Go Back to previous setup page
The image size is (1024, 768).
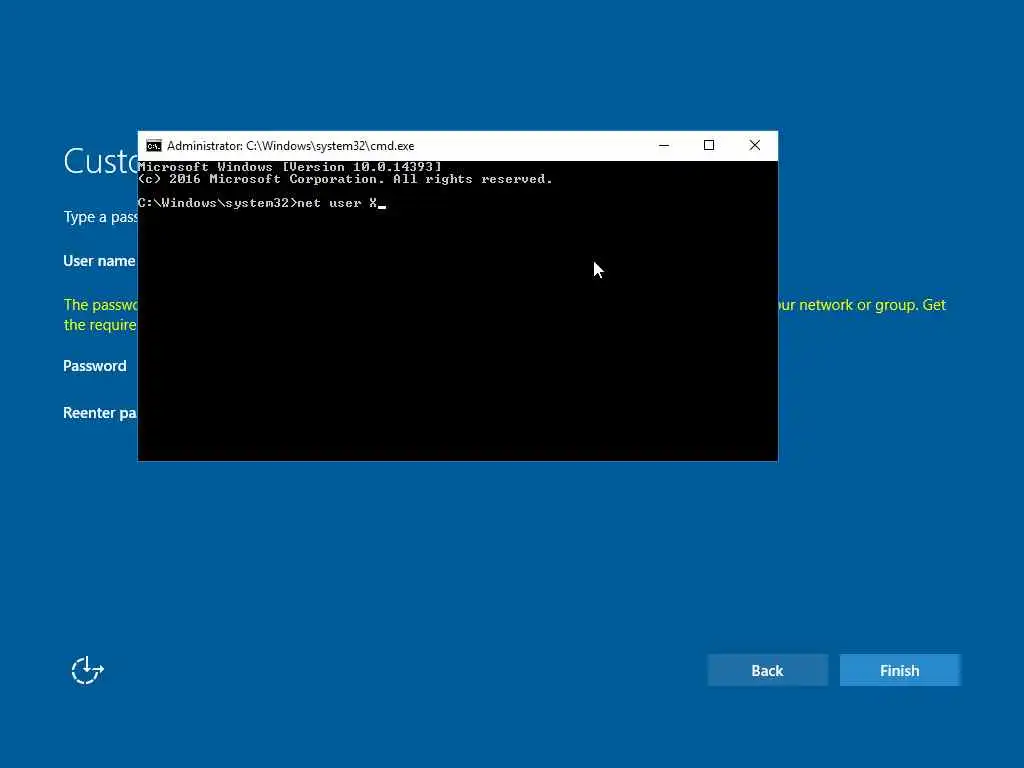click(767, 670)
